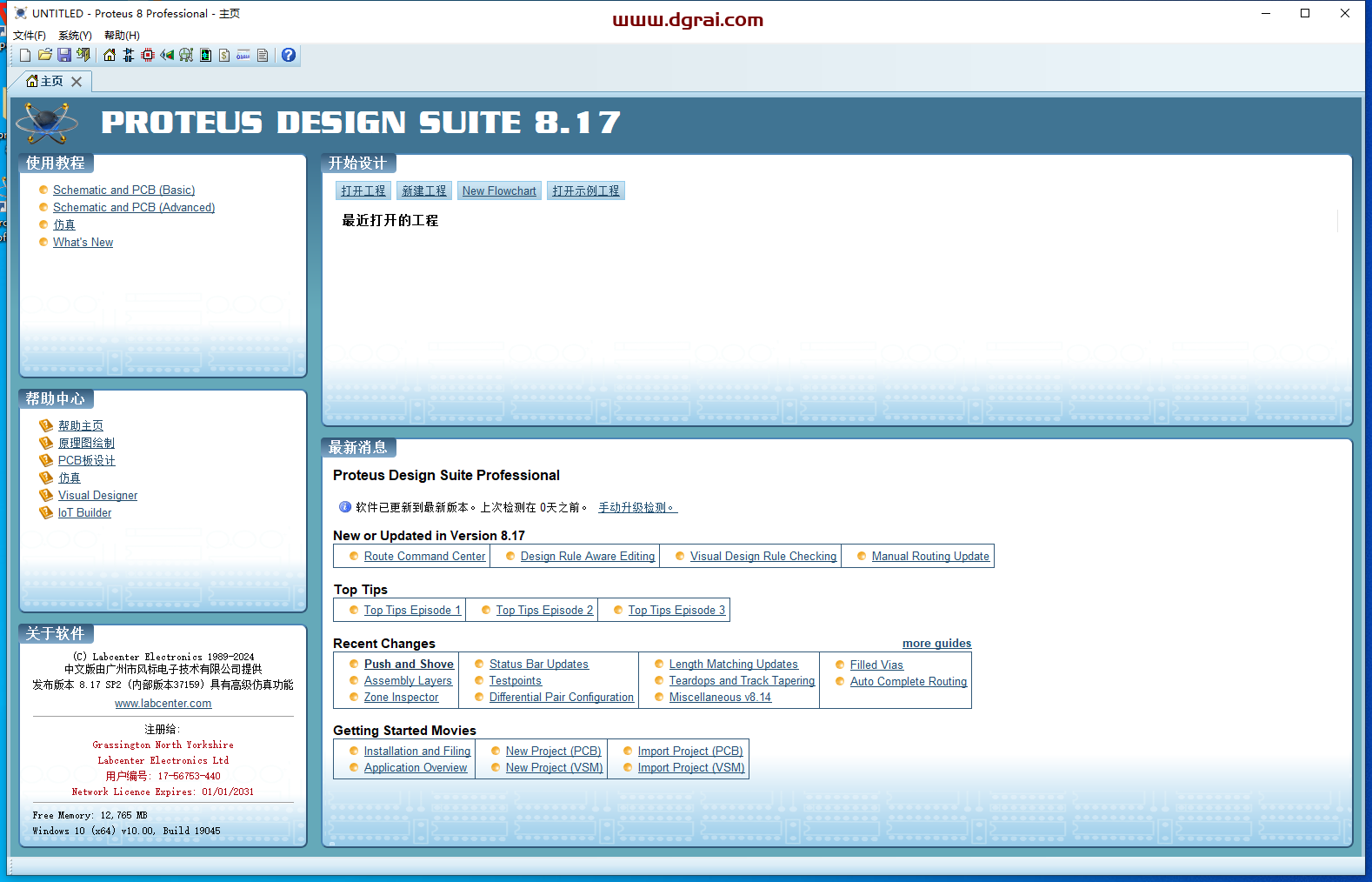Open IoT Builder help link

click(x=84, y=513)
